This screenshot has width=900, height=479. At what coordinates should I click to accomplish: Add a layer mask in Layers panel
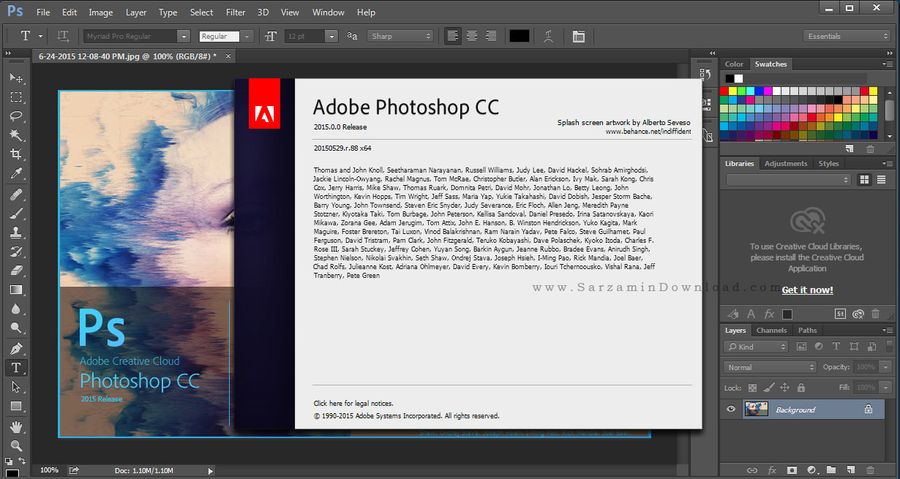point(792,470)
